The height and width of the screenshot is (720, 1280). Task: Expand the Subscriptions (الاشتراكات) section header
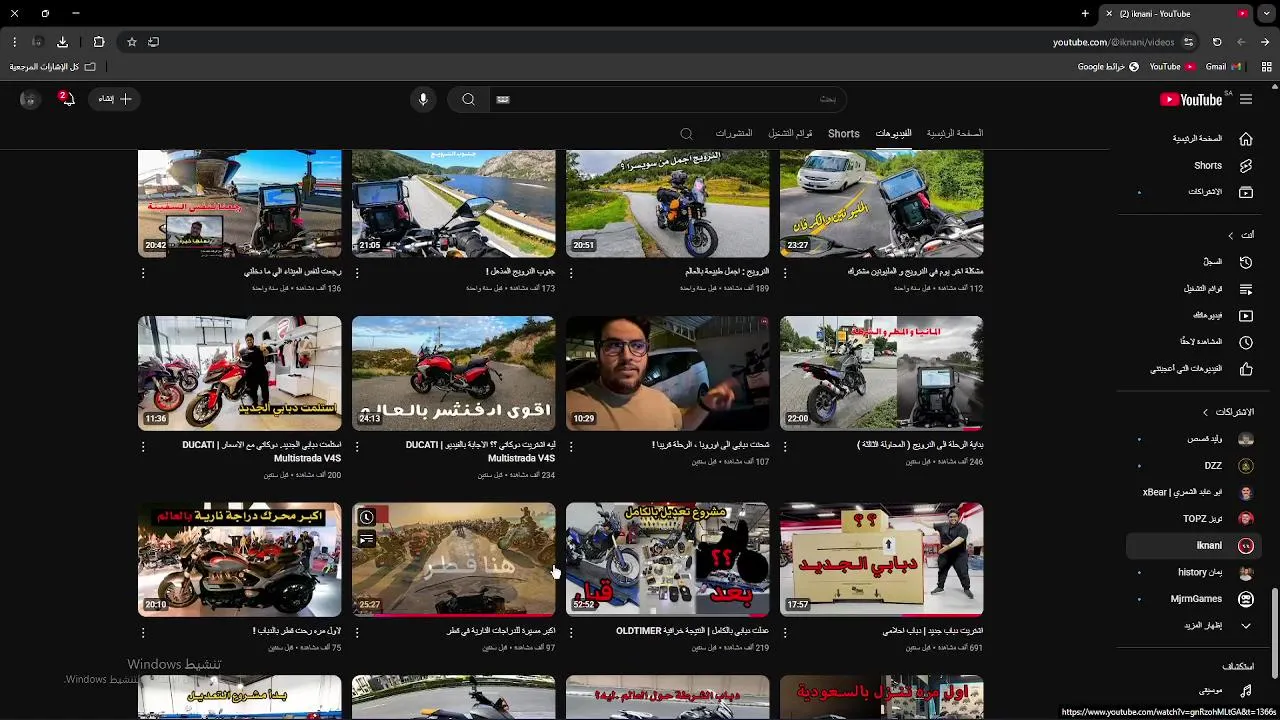pyautogui.click(x=1227, y=412)
